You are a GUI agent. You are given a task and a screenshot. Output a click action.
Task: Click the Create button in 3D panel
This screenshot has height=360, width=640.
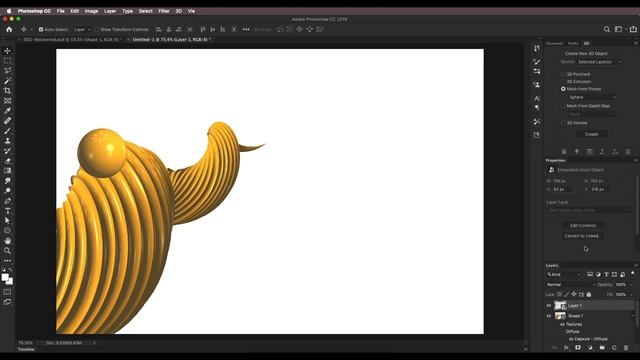coord(591,134)
